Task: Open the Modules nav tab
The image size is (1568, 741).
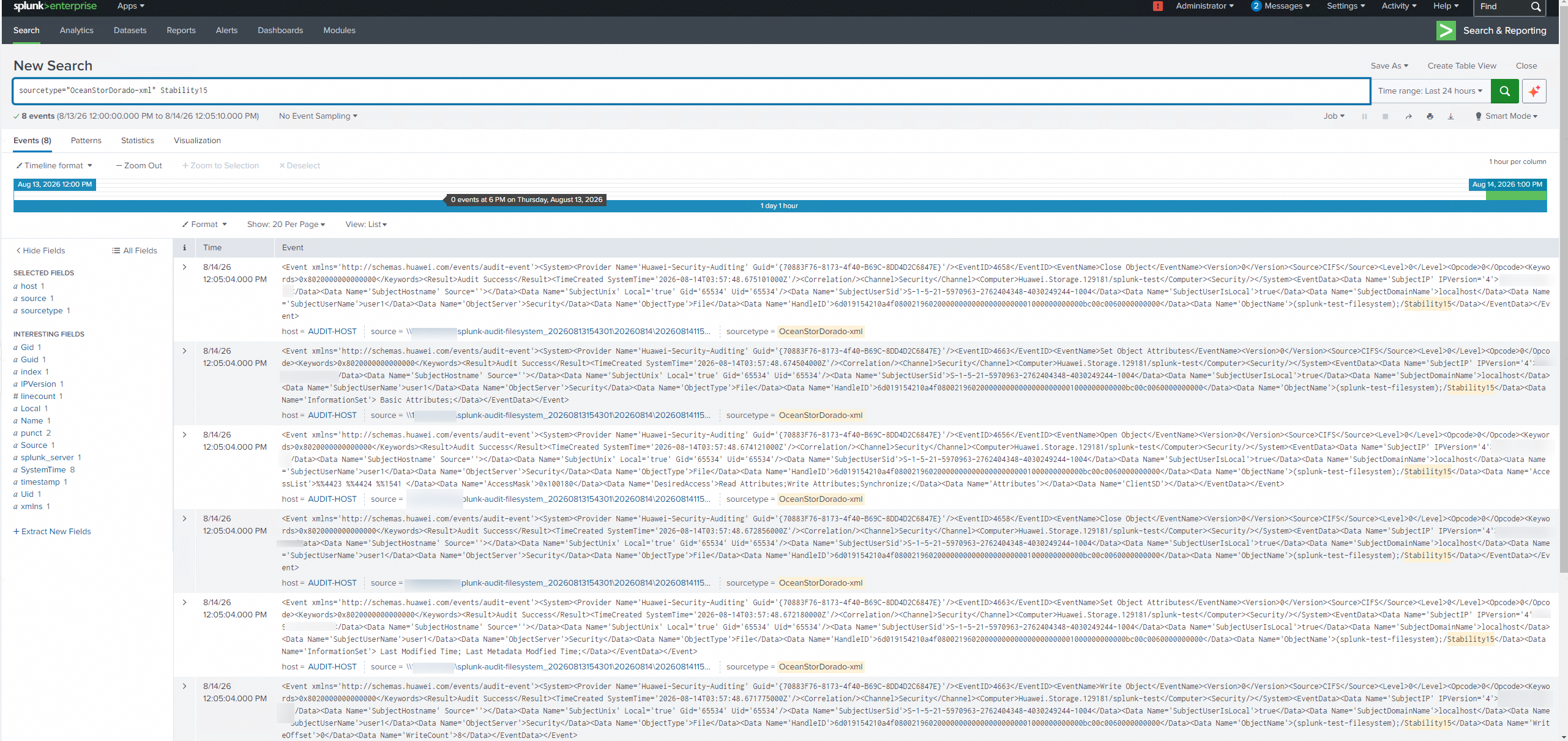Action: [x=339, y=31]
